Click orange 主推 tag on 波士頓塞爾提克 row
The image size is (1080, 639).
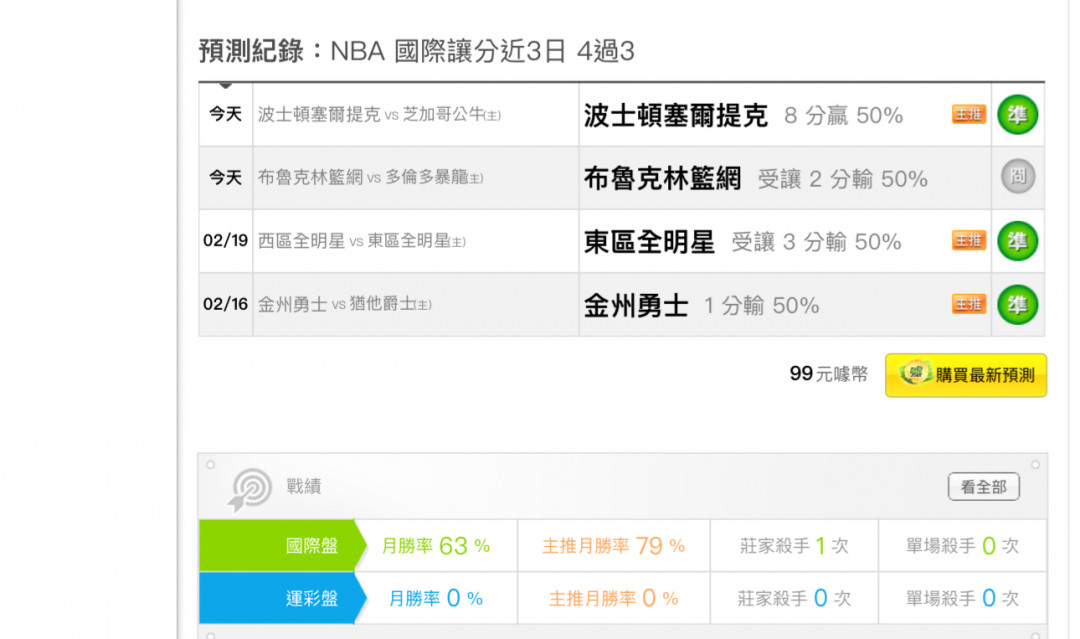pos(968,115)
